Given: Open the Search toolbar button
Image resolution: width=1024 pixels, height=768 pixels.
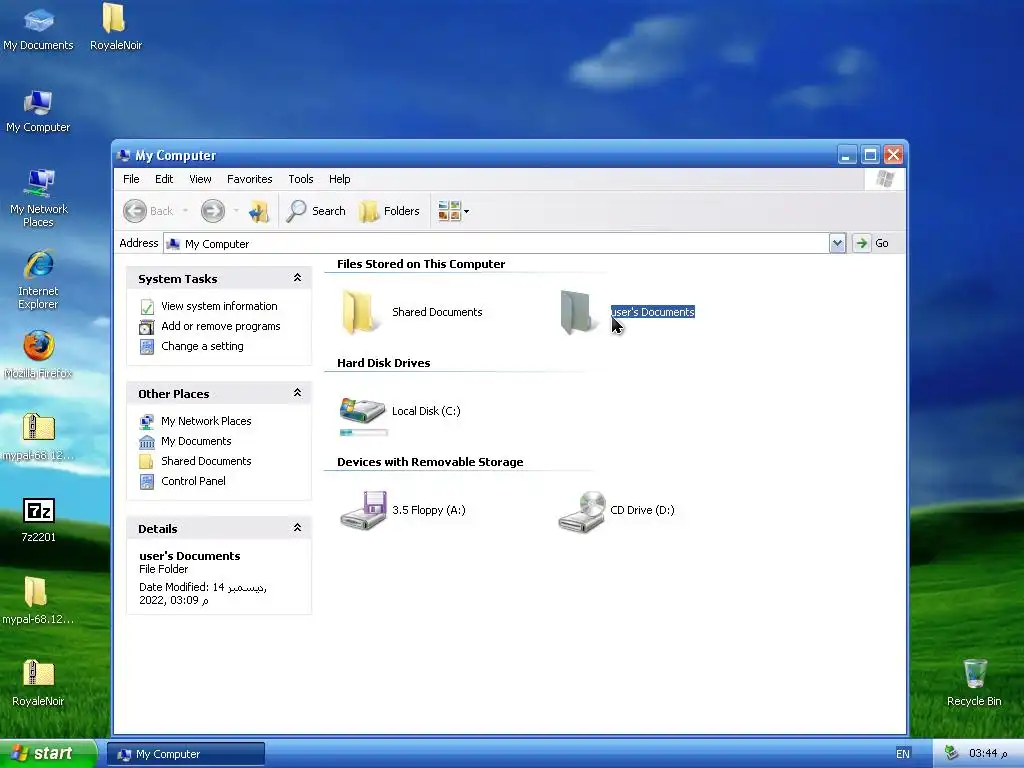Looking at the screenshot, I should coord(316,211).
